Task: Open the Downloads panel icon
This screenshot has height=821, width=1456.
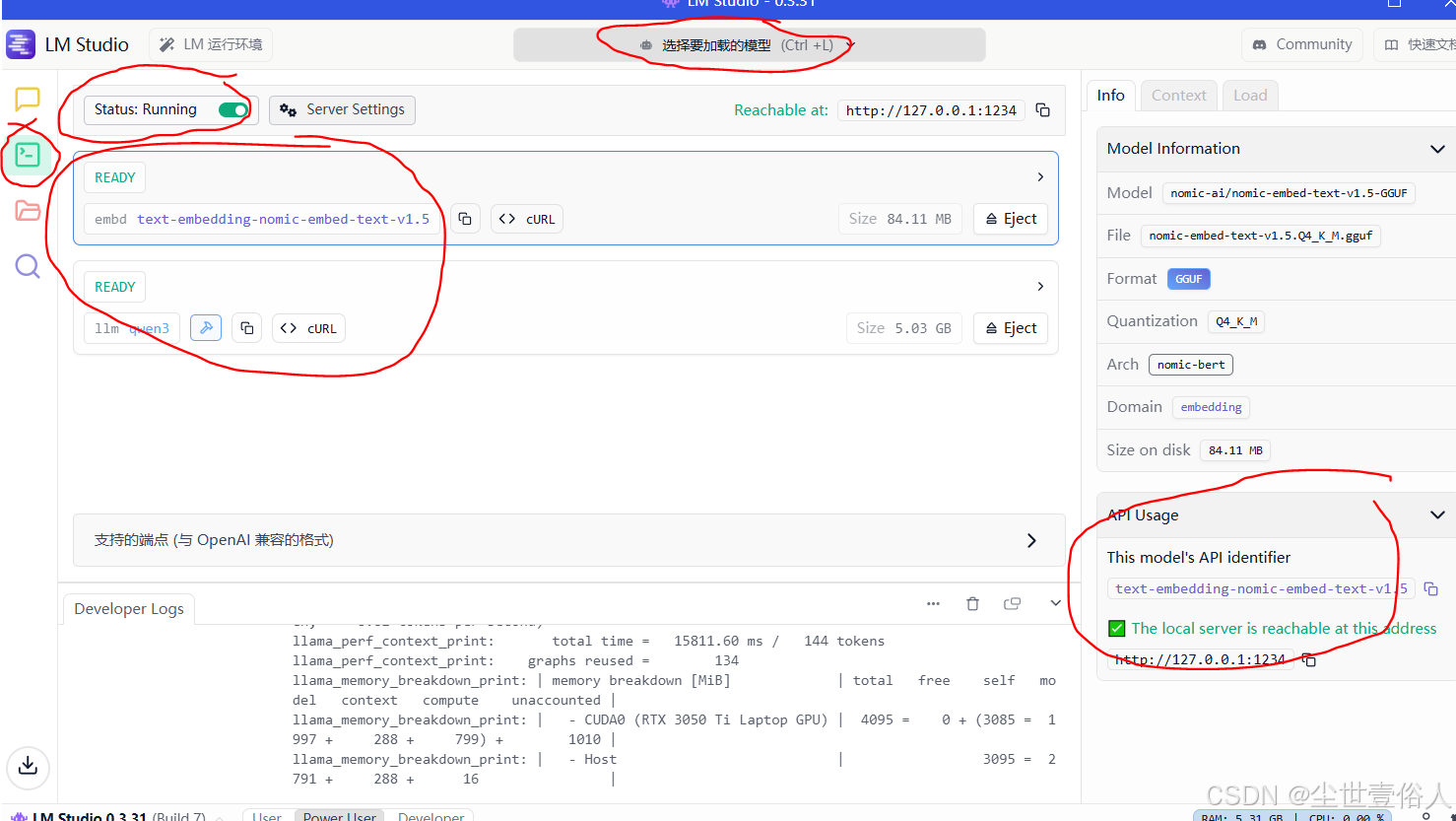Action: tap(28, 766)
